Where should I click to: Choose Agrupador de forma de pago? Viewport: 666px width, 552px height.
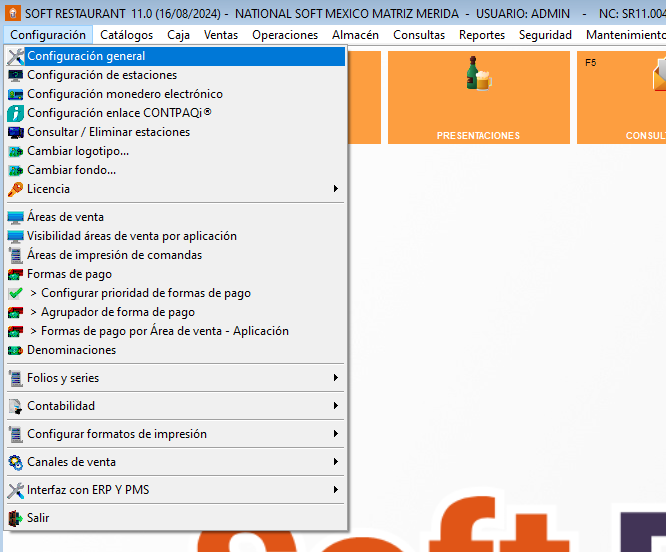(176, 313)
